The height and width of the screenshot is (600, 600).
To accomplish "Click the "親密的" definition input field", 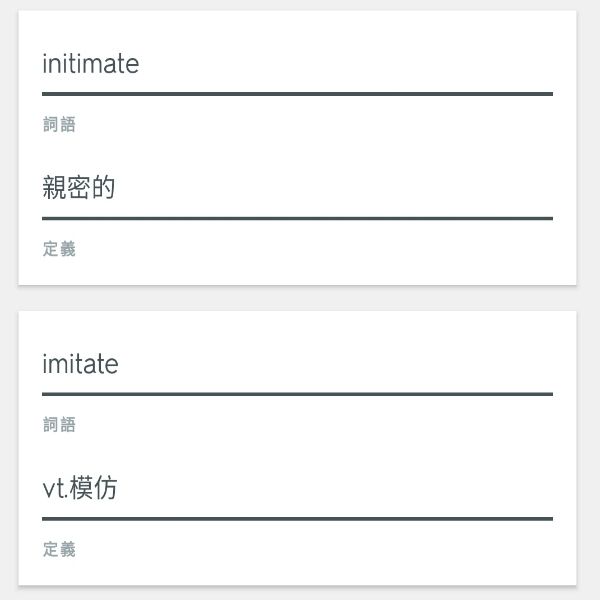I will click(296, 188).
